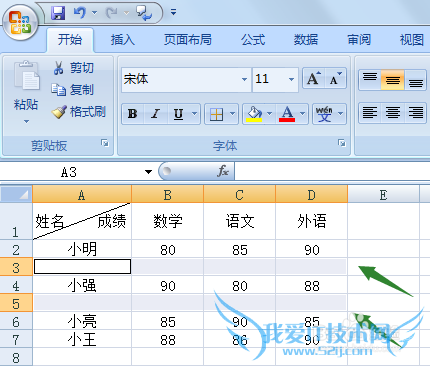
Task: Select column D header
Action: 312,194
